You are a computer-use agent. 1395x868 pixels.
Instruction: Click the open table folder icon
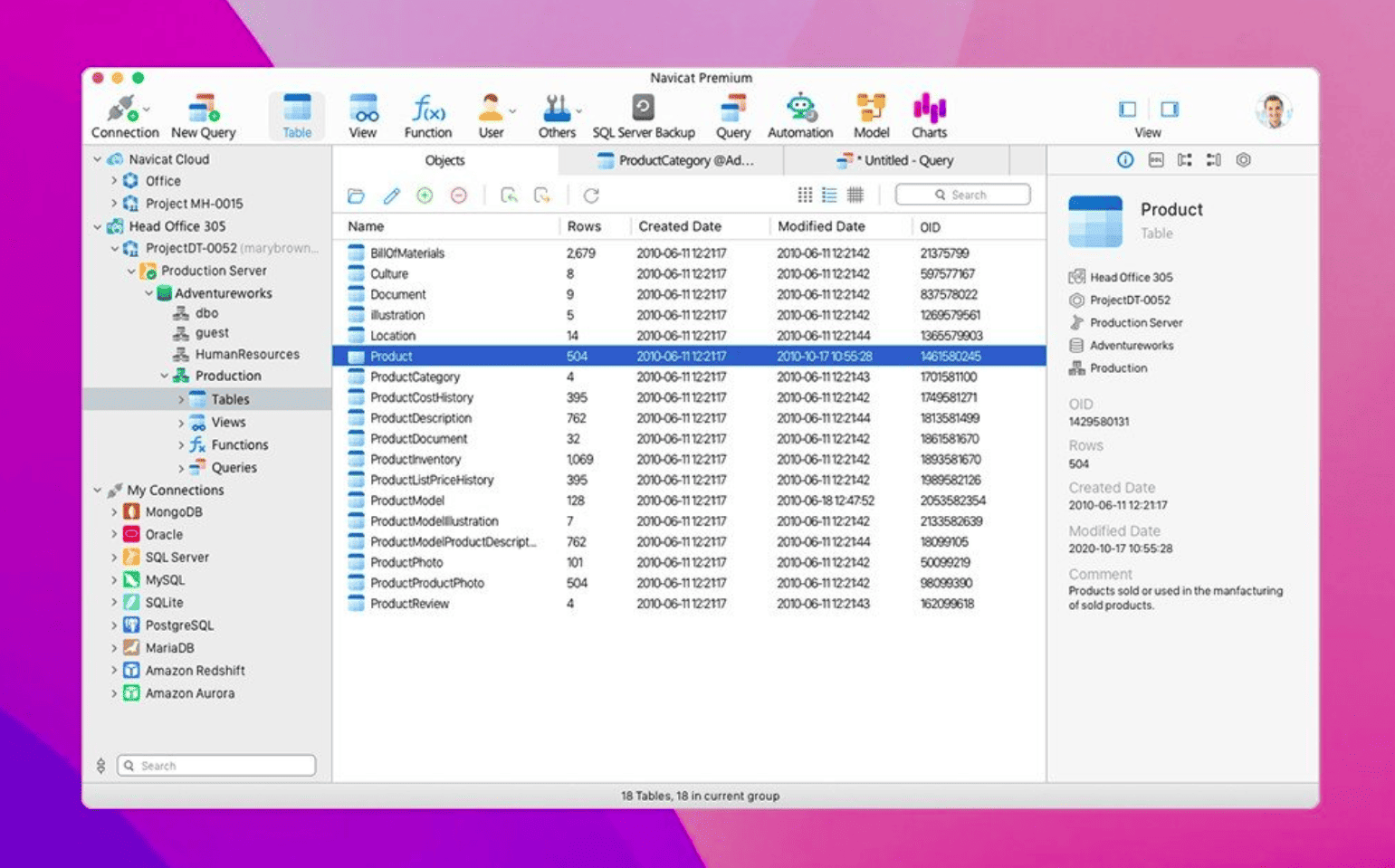(x=356, y=196)
